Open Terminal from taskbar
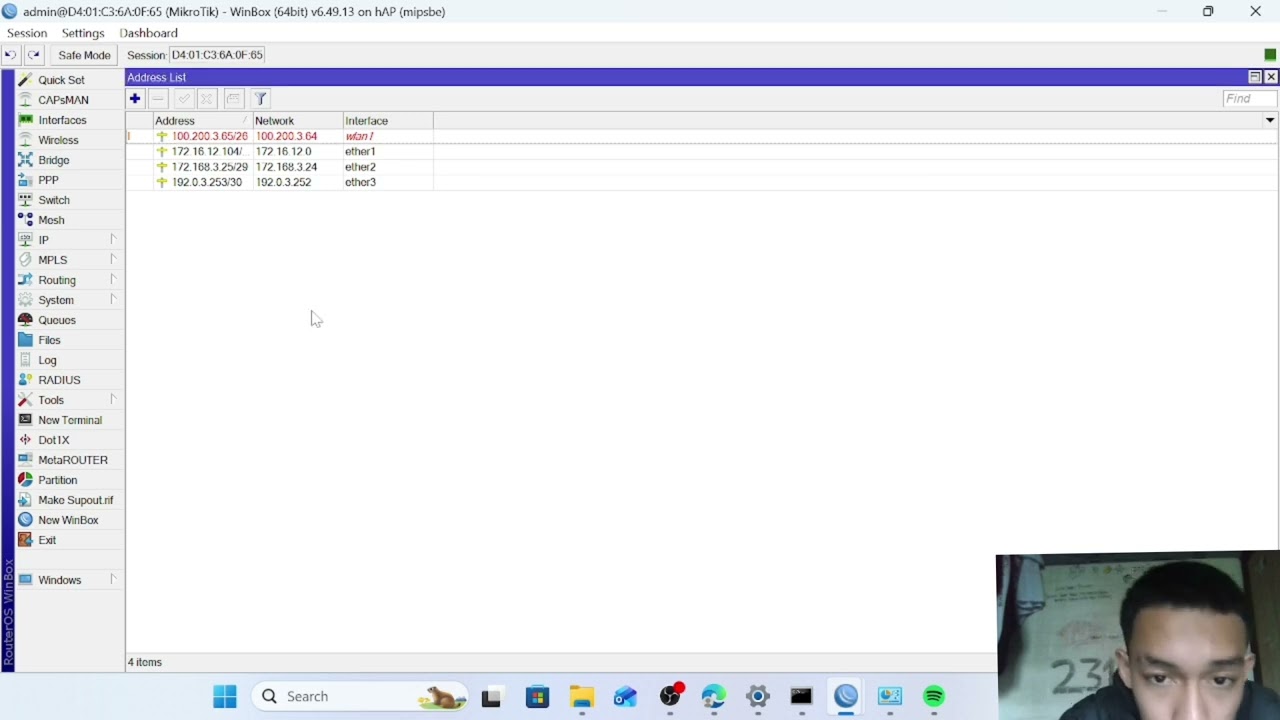Viewport: 1280px width, 720px height. (801, 696)
